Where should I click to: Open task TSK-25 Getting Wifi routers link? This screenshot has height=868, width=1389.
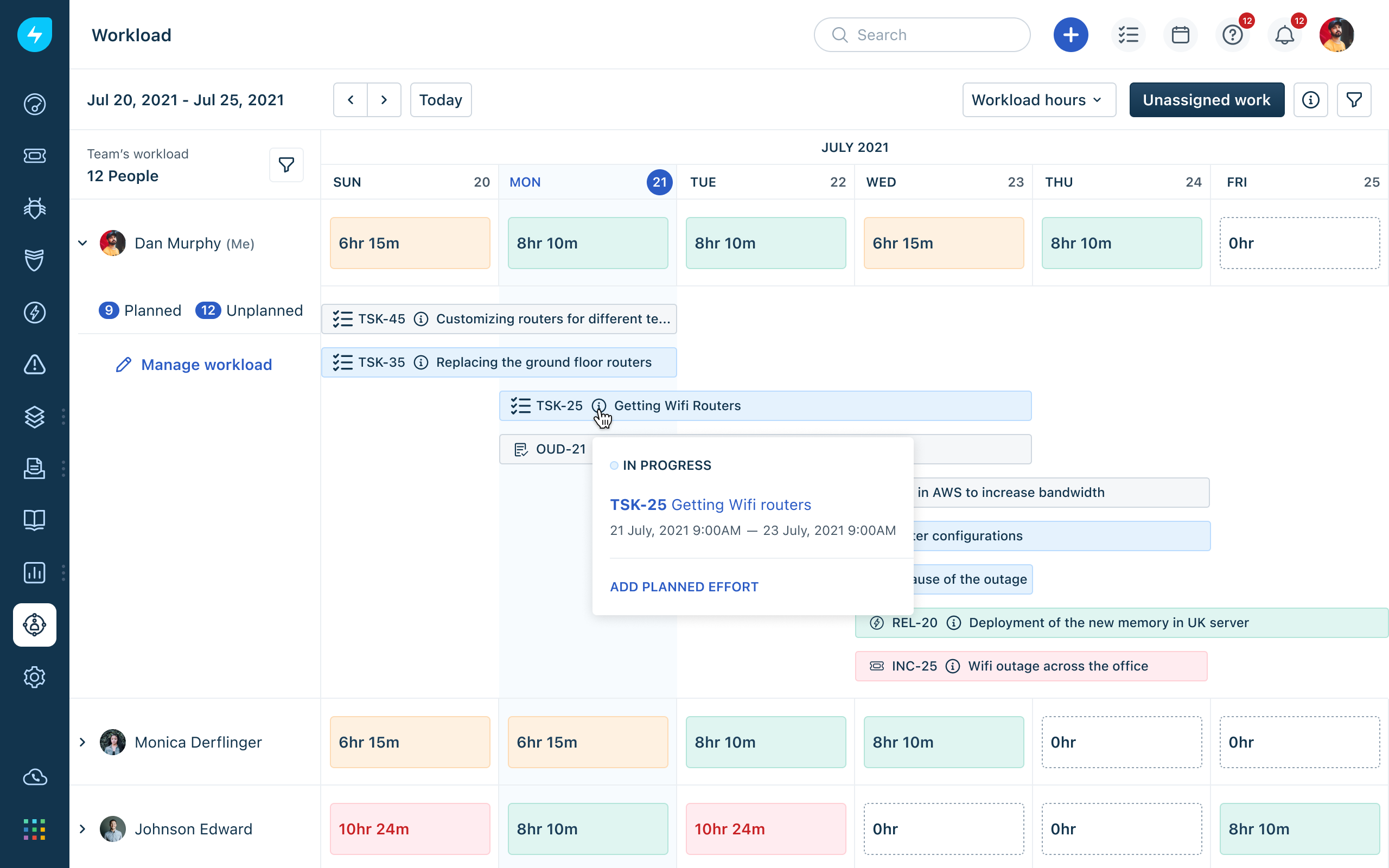pyautogui.click(x=711, y=504)
